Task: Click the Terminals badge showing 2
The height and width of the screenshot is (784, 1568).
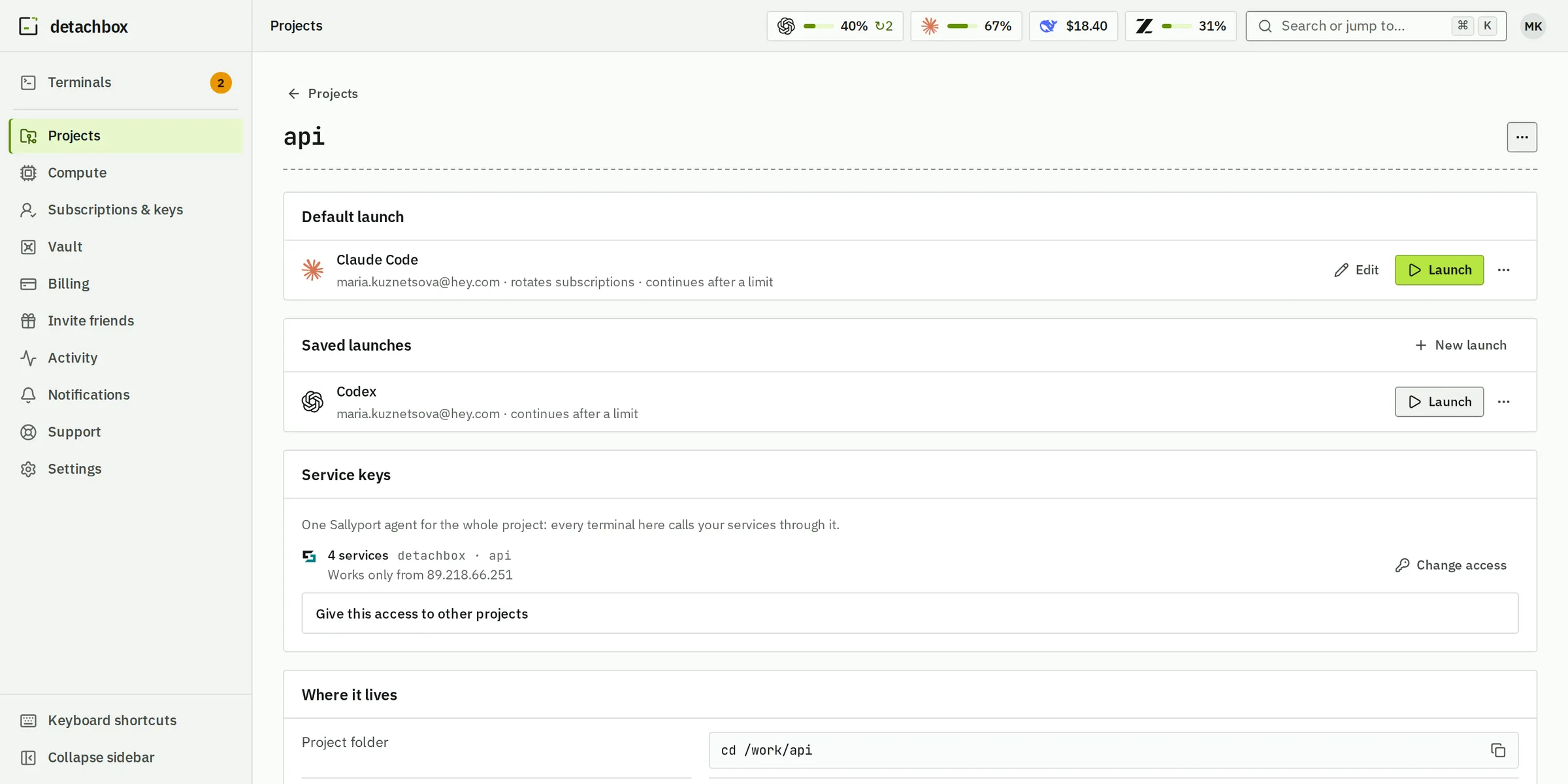Action: pyautogui.click(x=221, y=83)
